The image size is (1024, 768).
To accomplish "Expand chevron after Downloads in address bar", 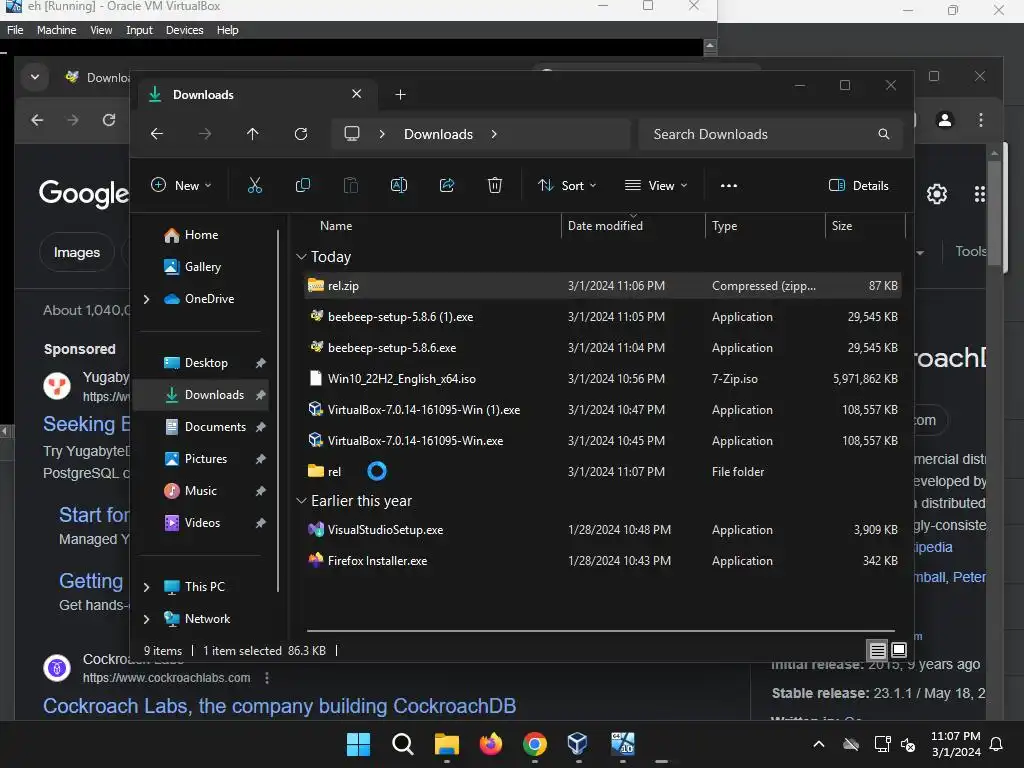I will (x=494, y=134).
